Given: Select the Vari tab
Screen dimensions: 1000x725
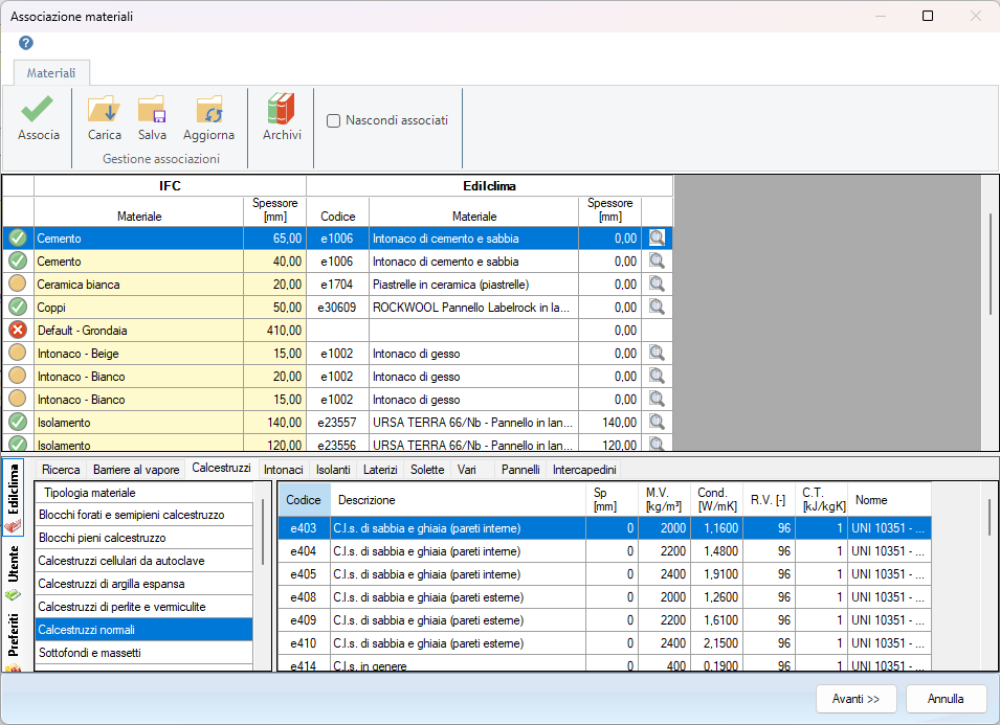Looking at the screenshot, I should (467, 470).
